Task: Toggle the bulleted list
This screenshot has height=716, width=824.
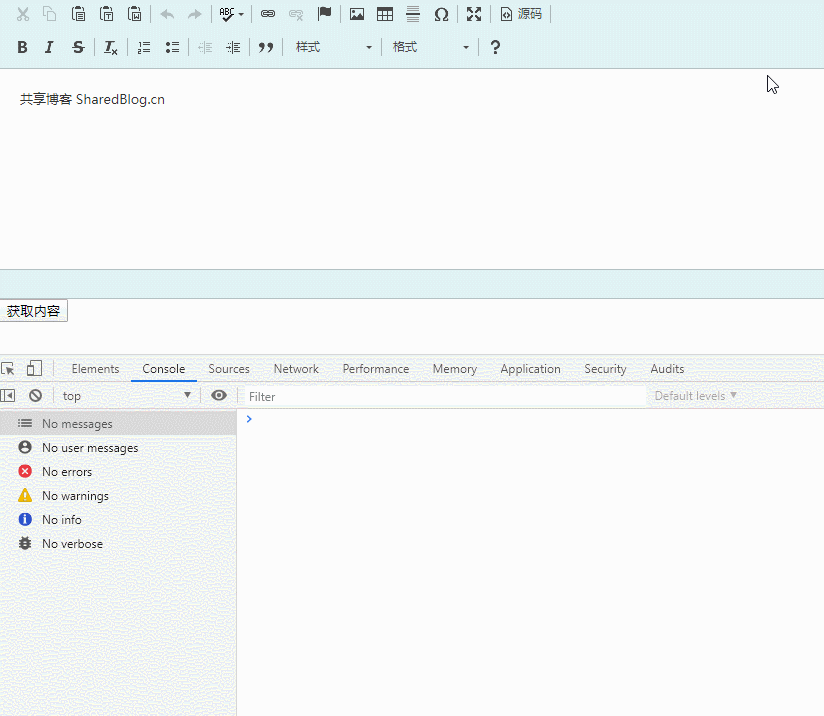Action: point(172,47)
